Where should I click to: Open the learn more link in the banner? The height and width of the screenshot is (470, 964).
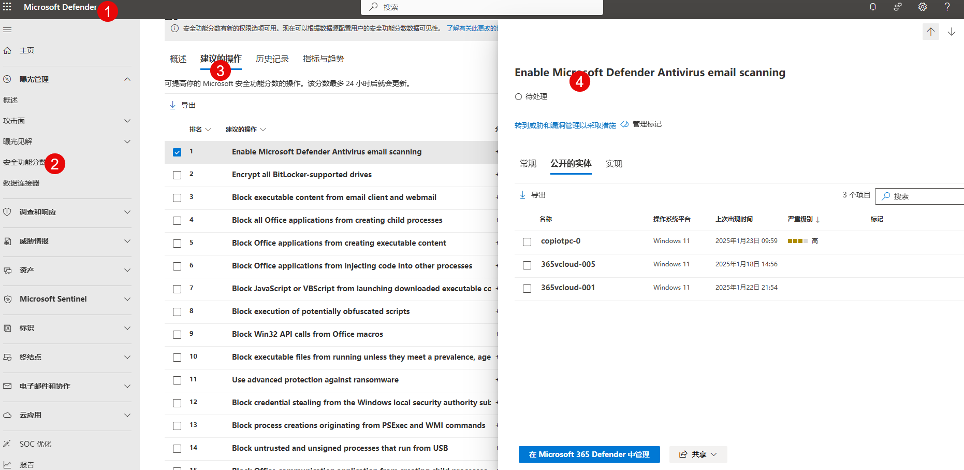tap(471, 28)
